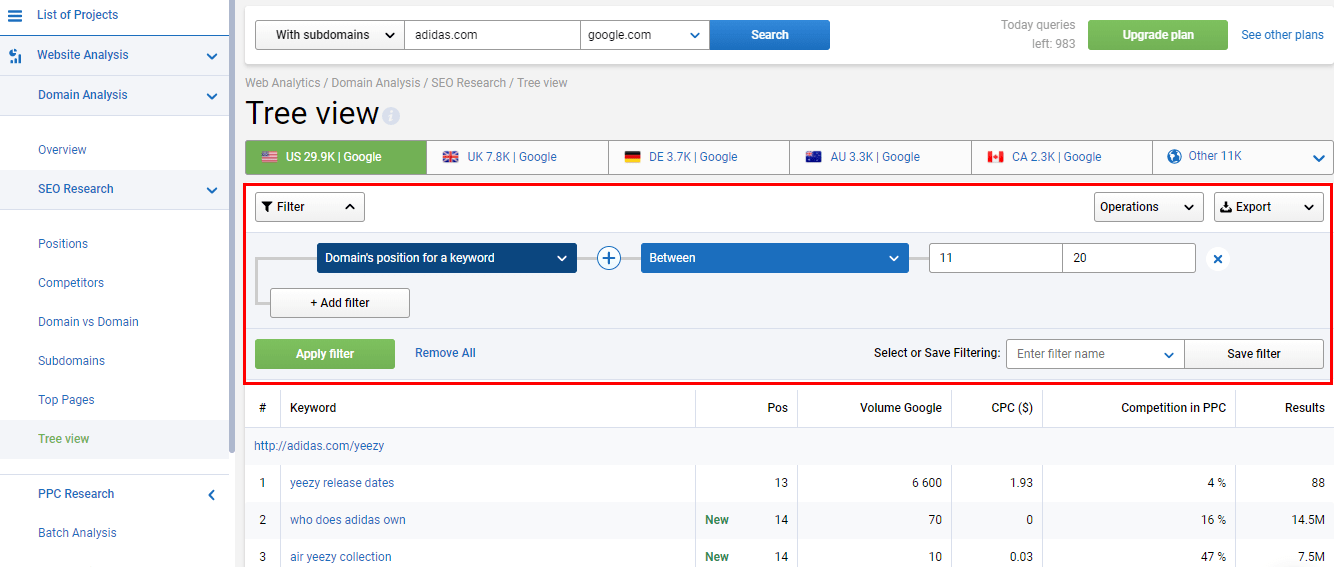Click the plus circle to add condition
Screen dimensions: 1334x567
tap(609, 258)
